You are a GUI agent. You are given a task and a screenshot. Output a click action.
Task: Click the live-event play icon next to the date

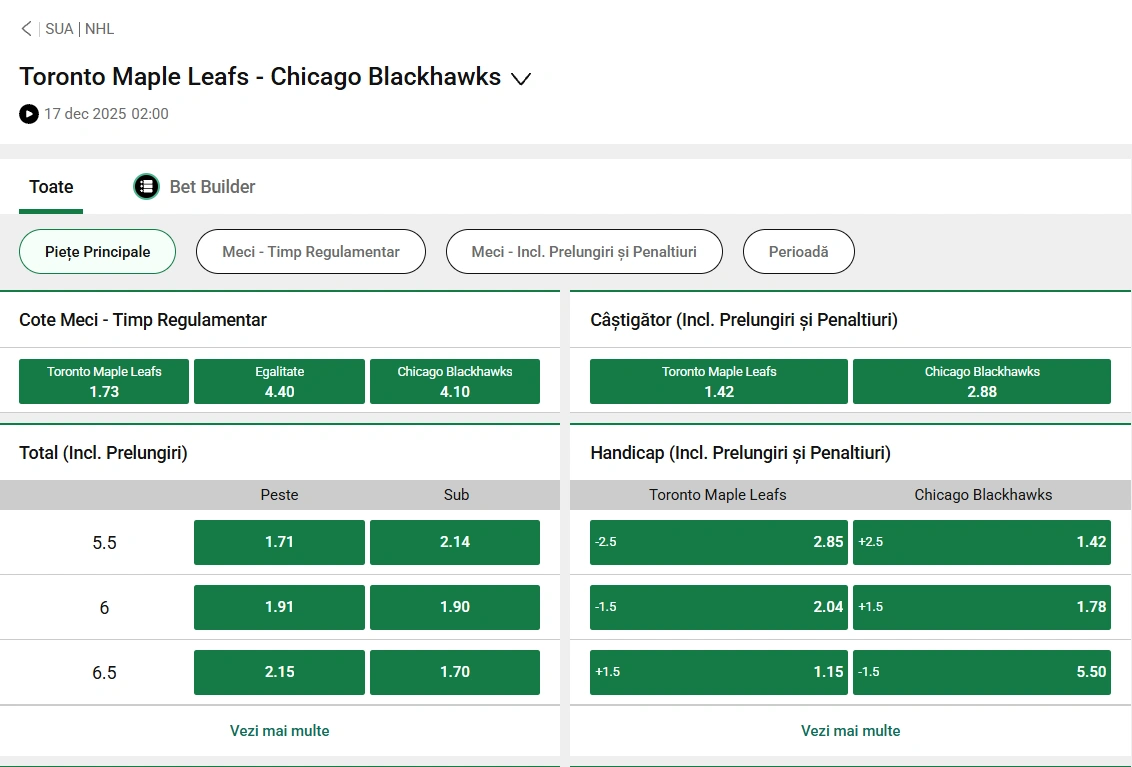point(28,113)
